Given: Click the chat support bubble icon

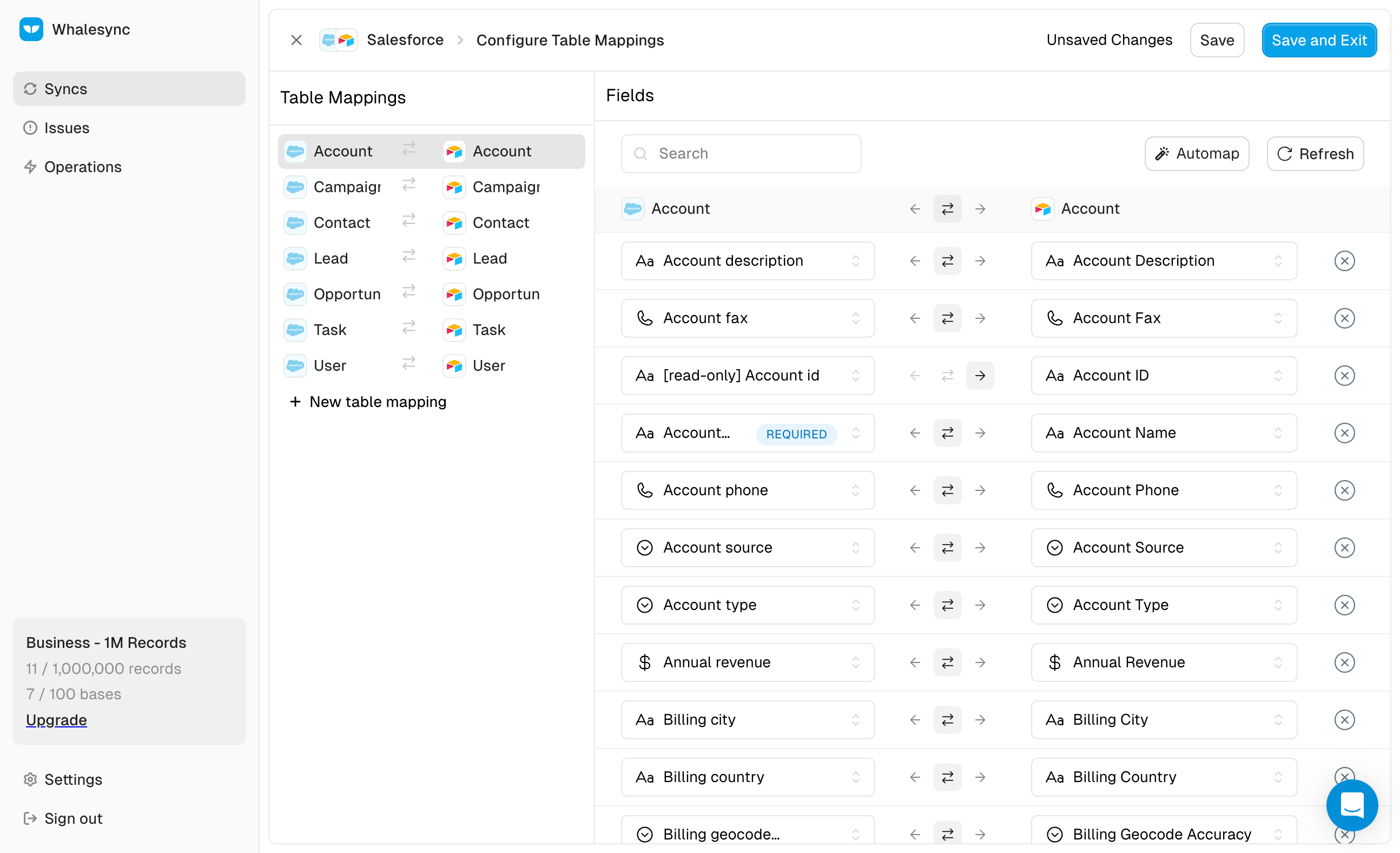Looking at the screenshot, I should point(1352,805).
